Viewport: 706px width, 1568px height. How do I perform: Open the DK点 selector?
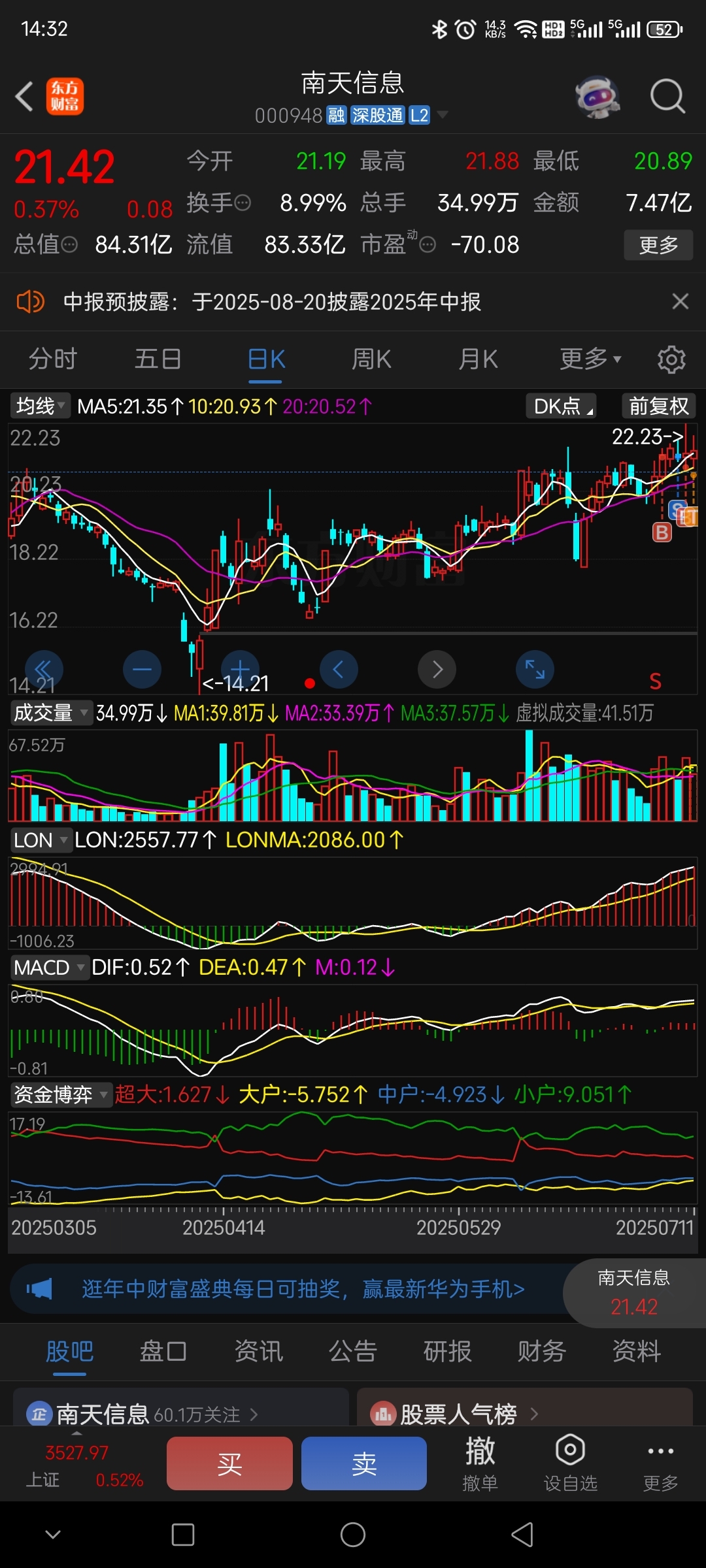pyautogui.click(x=561, y=406)
